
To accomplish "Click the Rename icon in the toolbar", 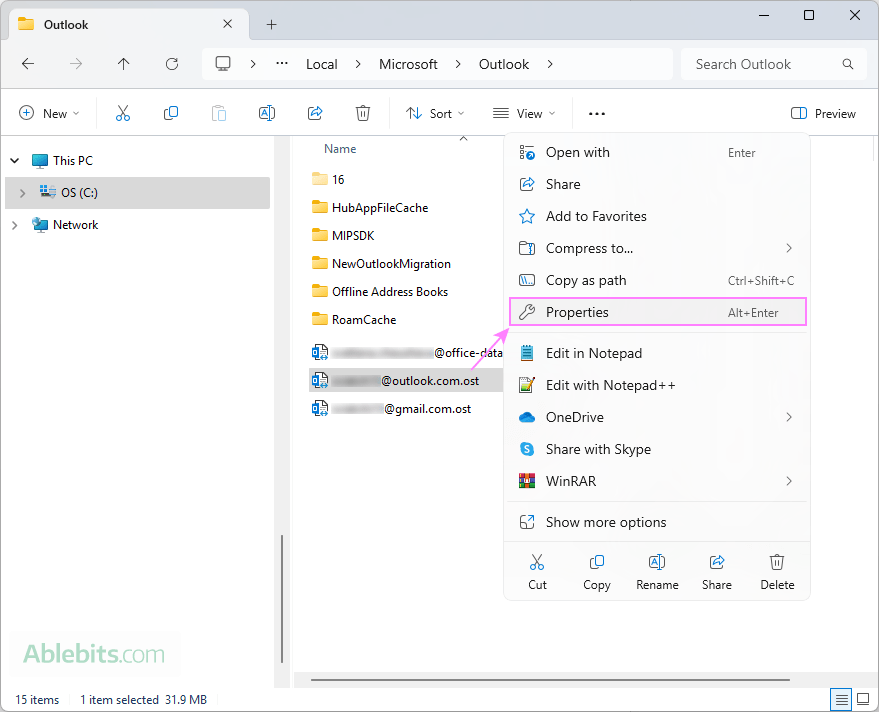I will pyautogui.click(x=267, y=113).
